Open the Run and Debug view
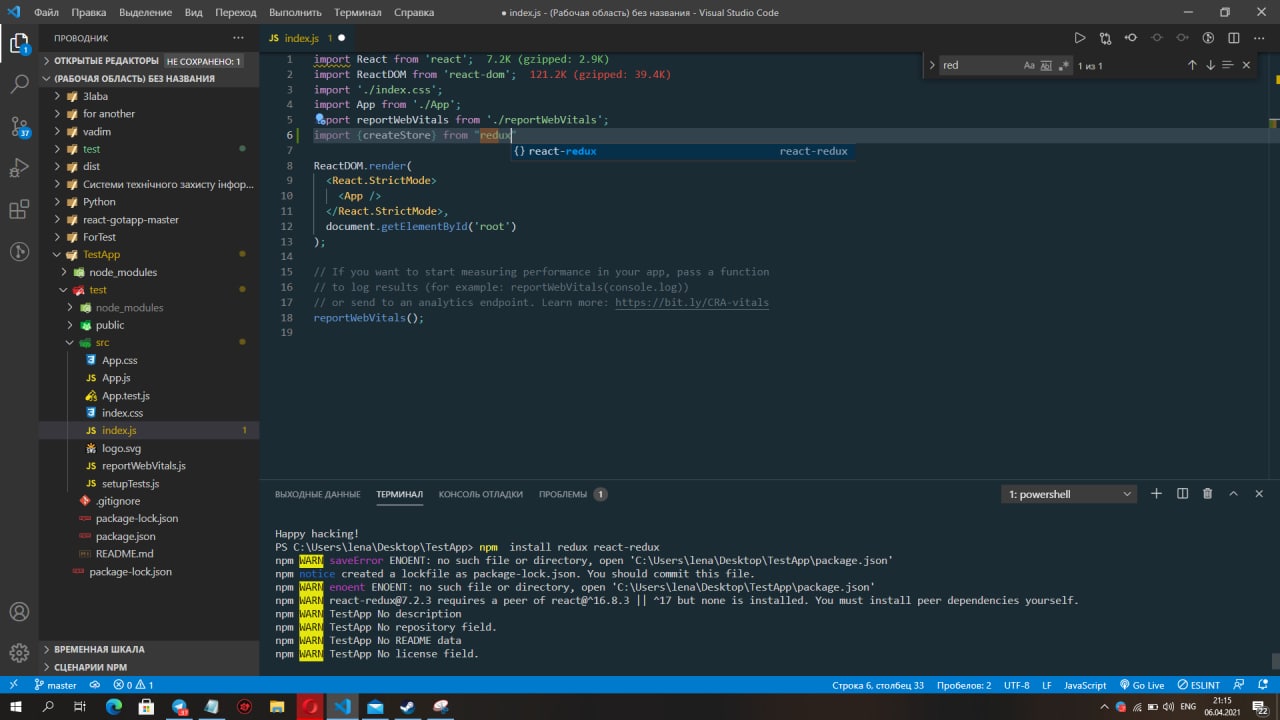This screenshot has height=720, width=1280. (x=19, y=168)
